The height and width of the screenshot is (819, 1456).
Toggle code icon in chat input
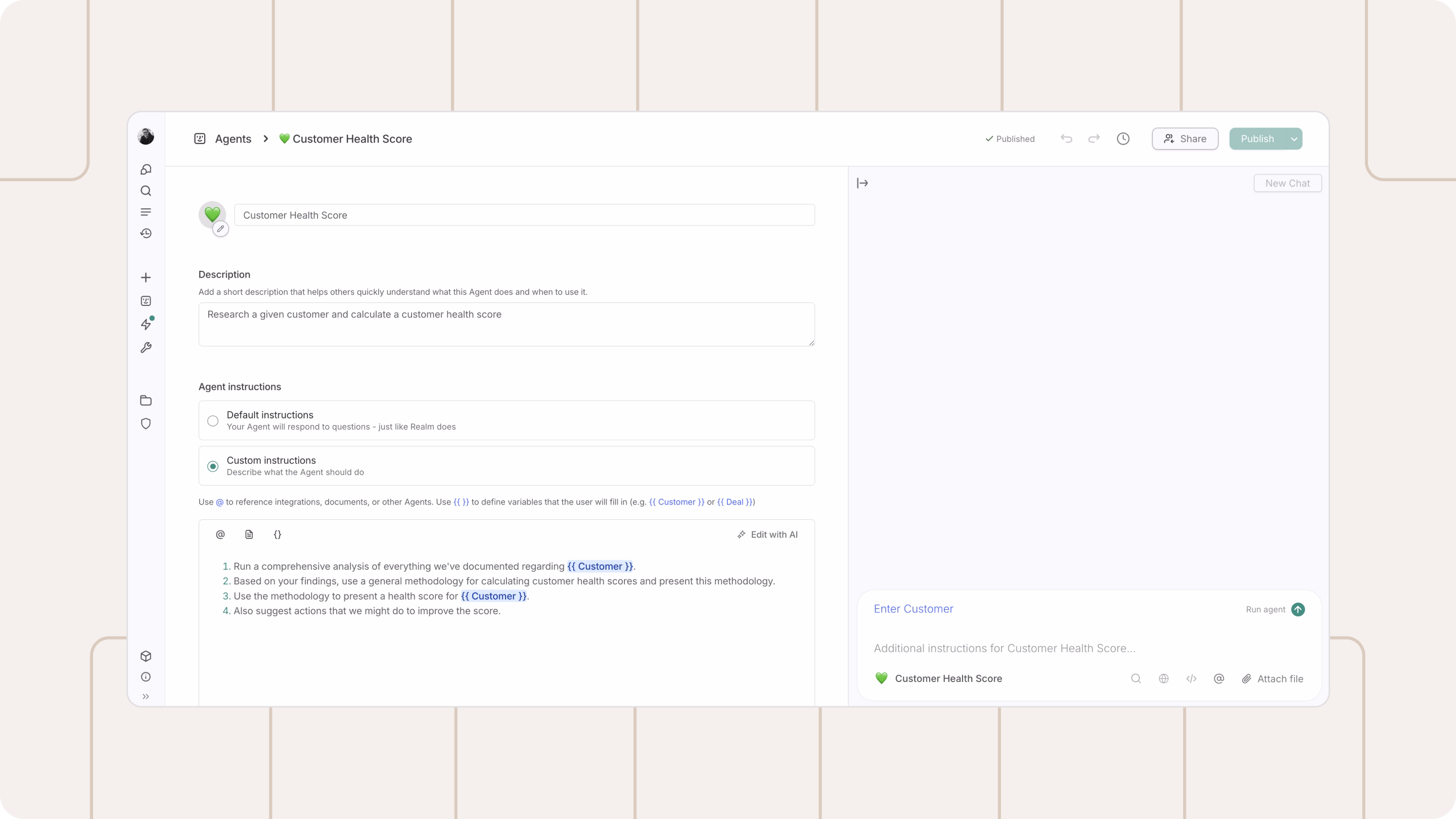[1191, 678]
